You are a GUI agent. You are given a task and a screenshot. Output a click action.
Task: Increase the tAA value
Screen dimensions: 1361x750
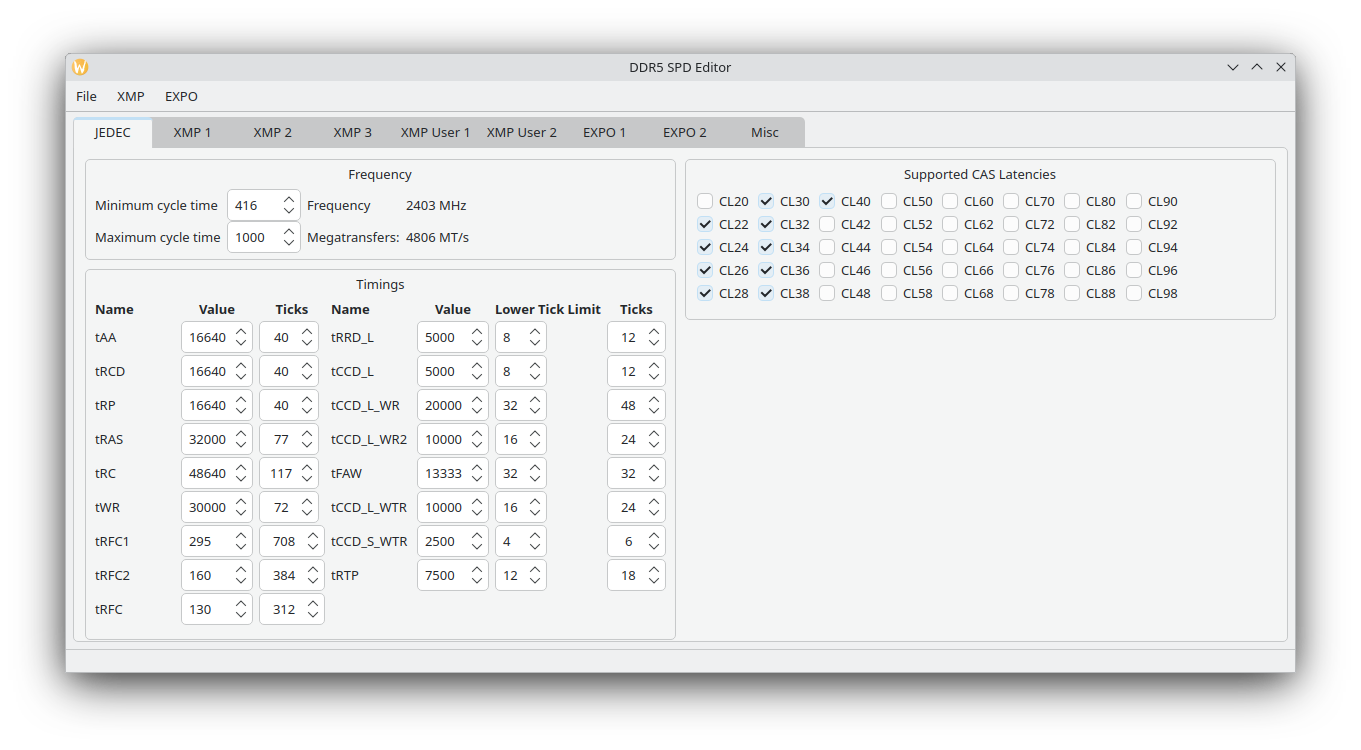[241, 331]
